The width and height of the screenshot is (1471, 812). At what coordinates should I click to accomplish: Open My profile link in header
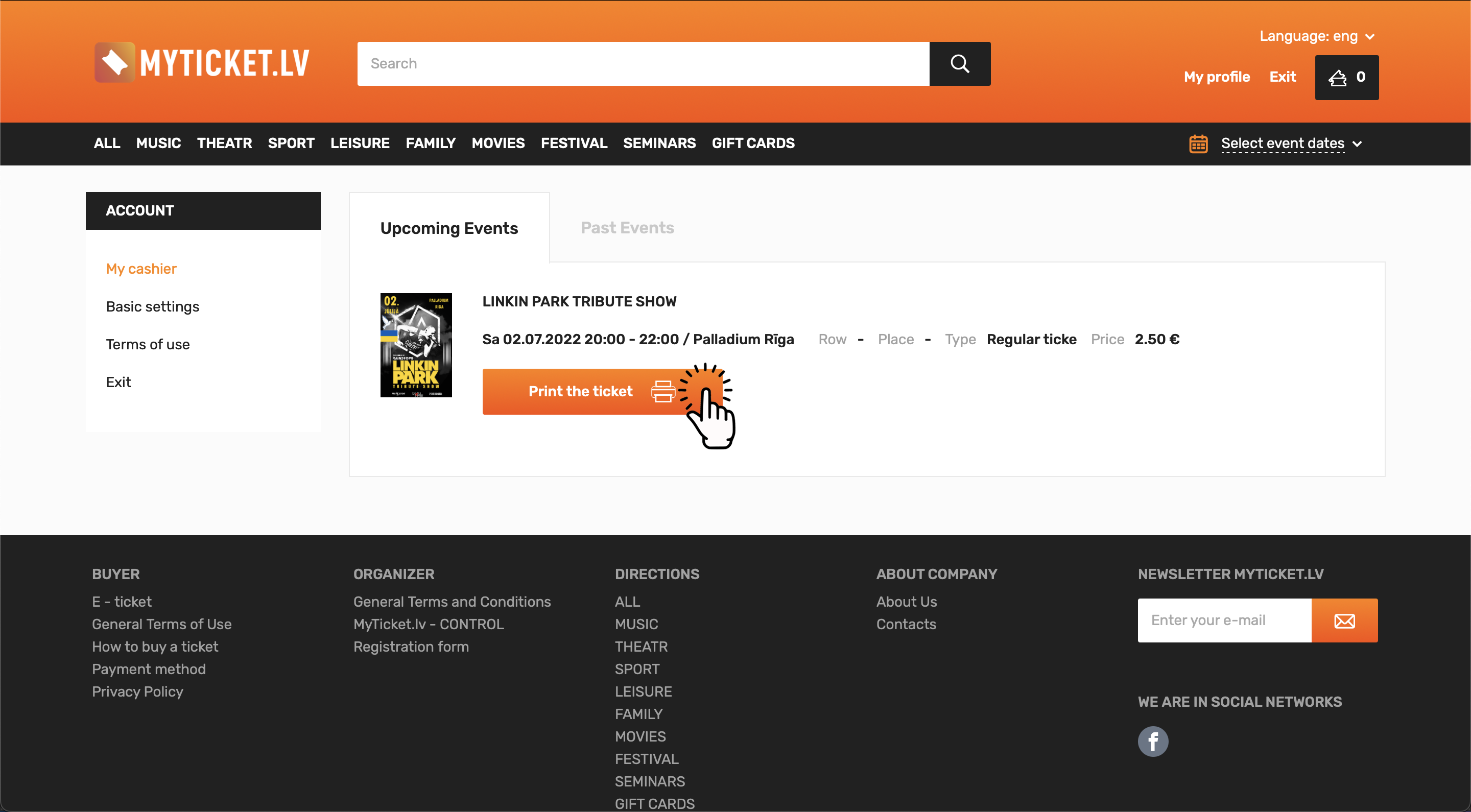click(x=1216, y=77)
